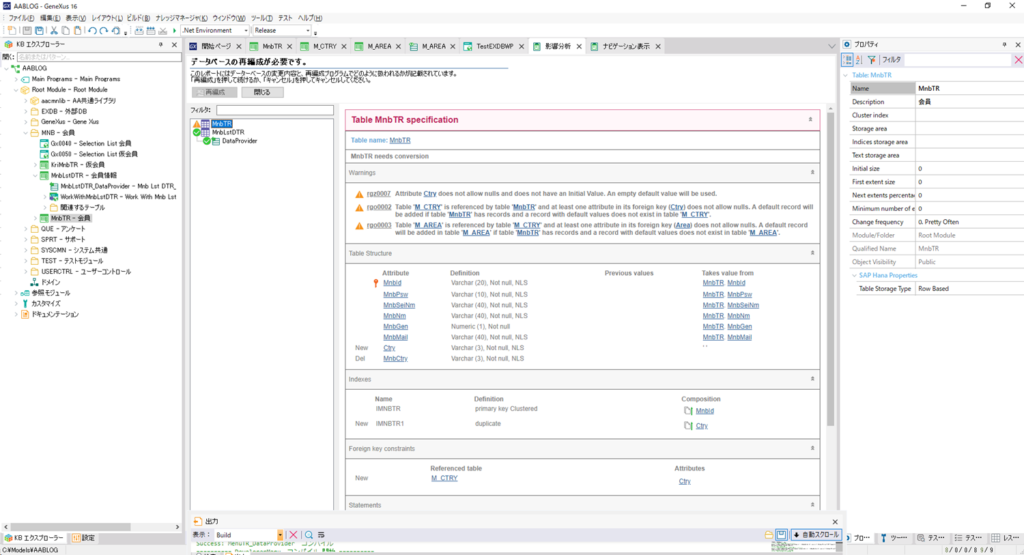
Task: Click the 再編成 button
Action: pos(214,92)
